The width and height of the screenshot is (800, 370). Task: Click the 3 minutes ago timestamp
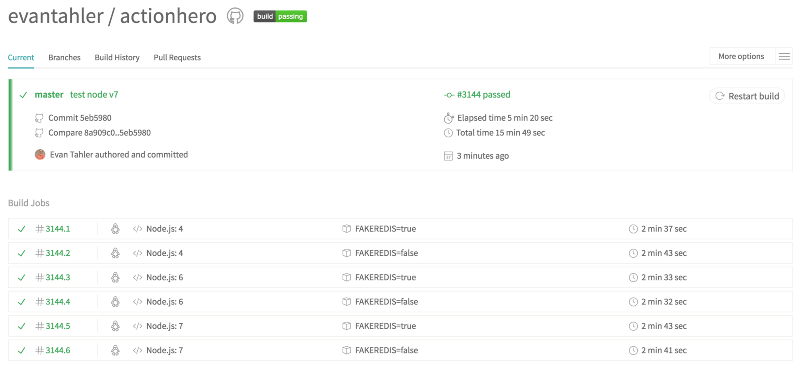click(483, 156)
